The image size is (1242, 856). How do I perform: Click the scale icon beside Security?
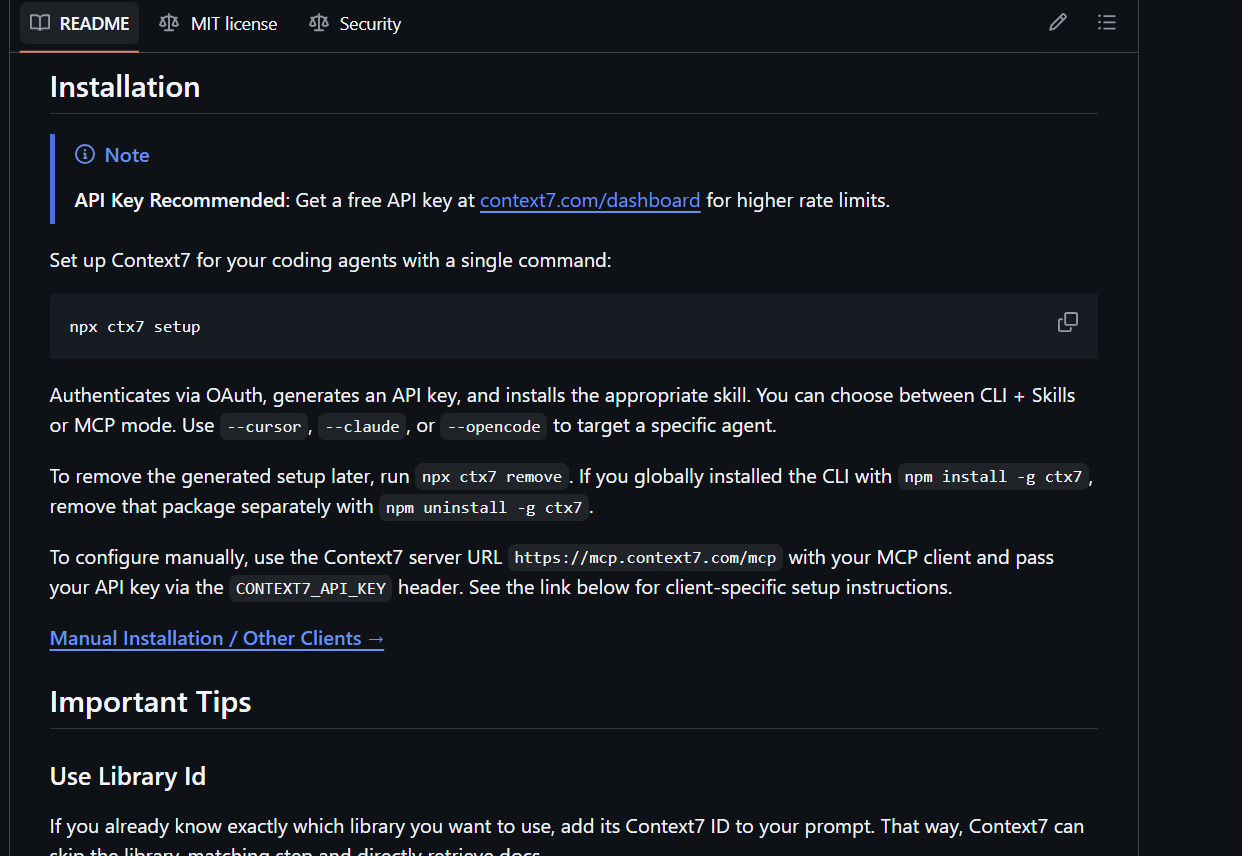click(319, 23)
